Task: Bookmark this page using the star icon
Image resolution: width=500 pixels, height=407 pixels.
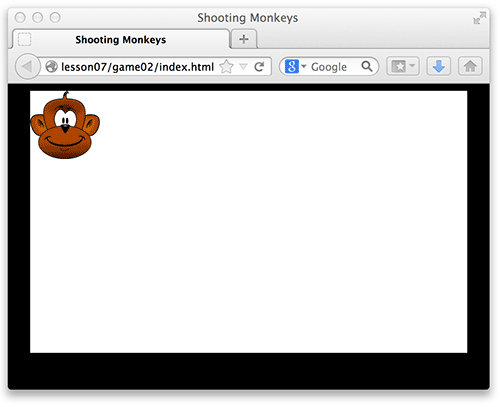Action: click(226, 67)
